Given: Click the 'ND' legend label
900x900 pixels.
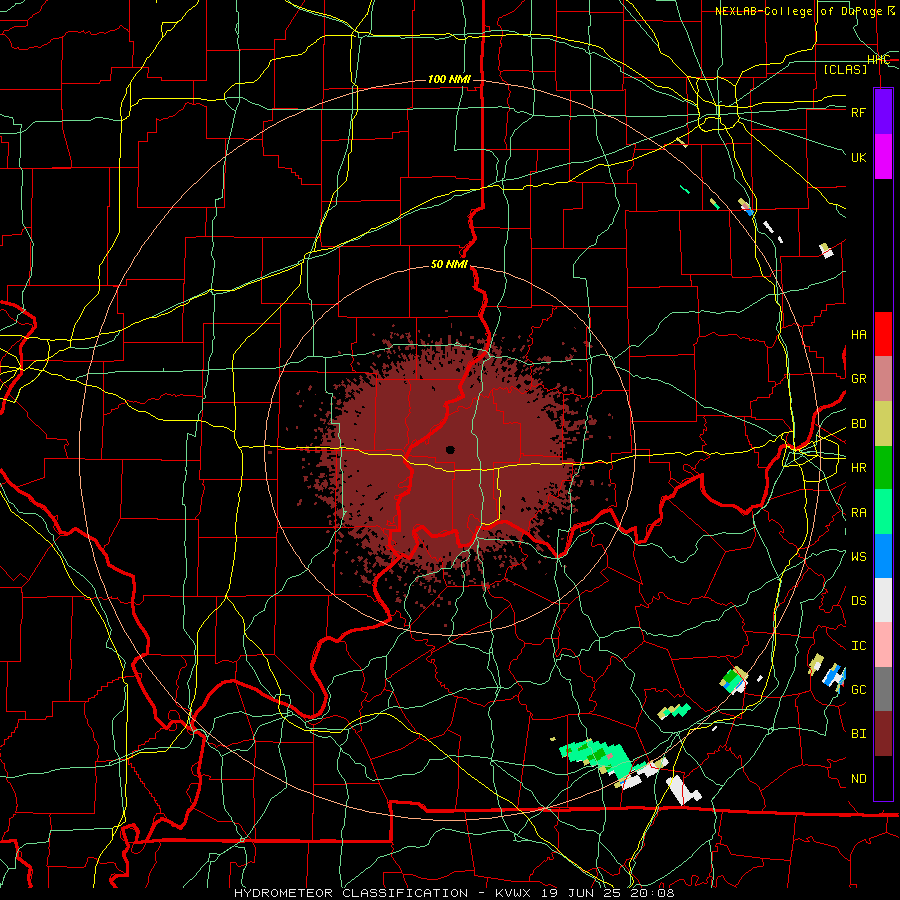Looking at the screenshot, I should [858, 779].
